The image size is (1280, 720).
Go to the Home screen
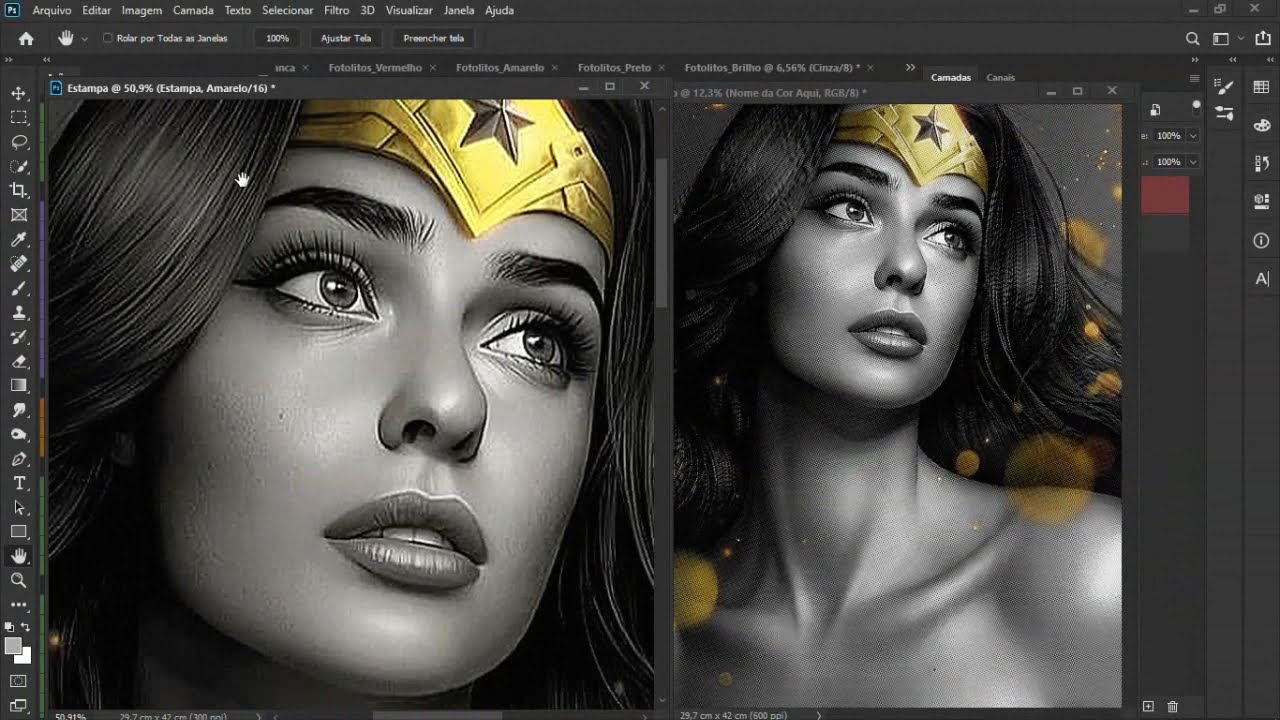pyautogui.click(x=26, y=38)
